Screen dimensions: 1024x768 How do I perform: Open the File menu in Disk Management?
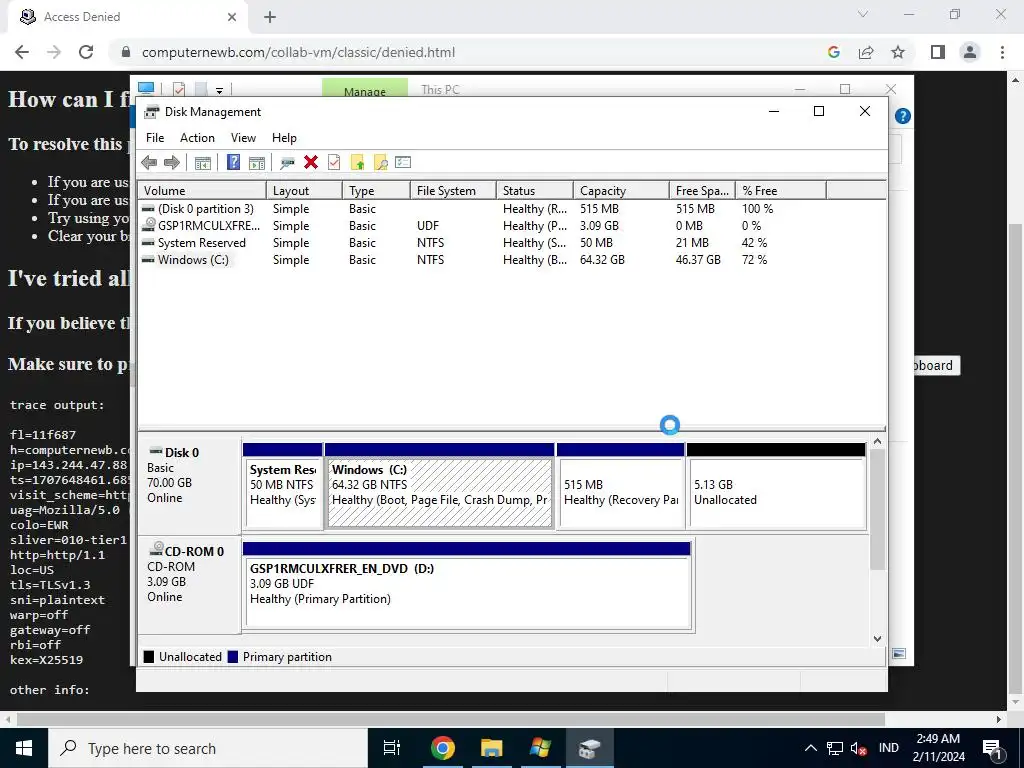point(155,138)
